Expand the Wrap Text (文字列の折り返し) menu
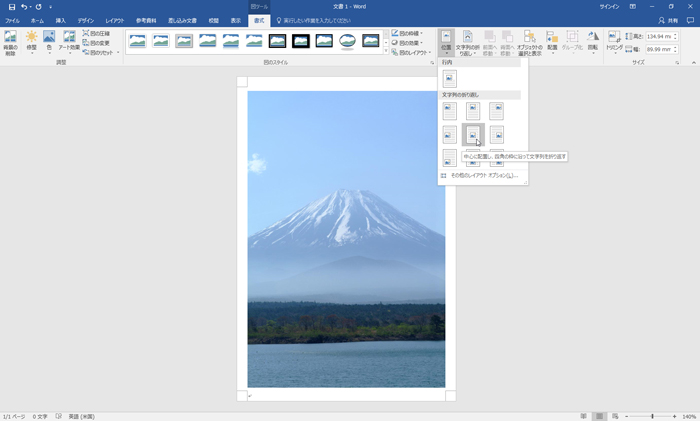 coord(468,42)
